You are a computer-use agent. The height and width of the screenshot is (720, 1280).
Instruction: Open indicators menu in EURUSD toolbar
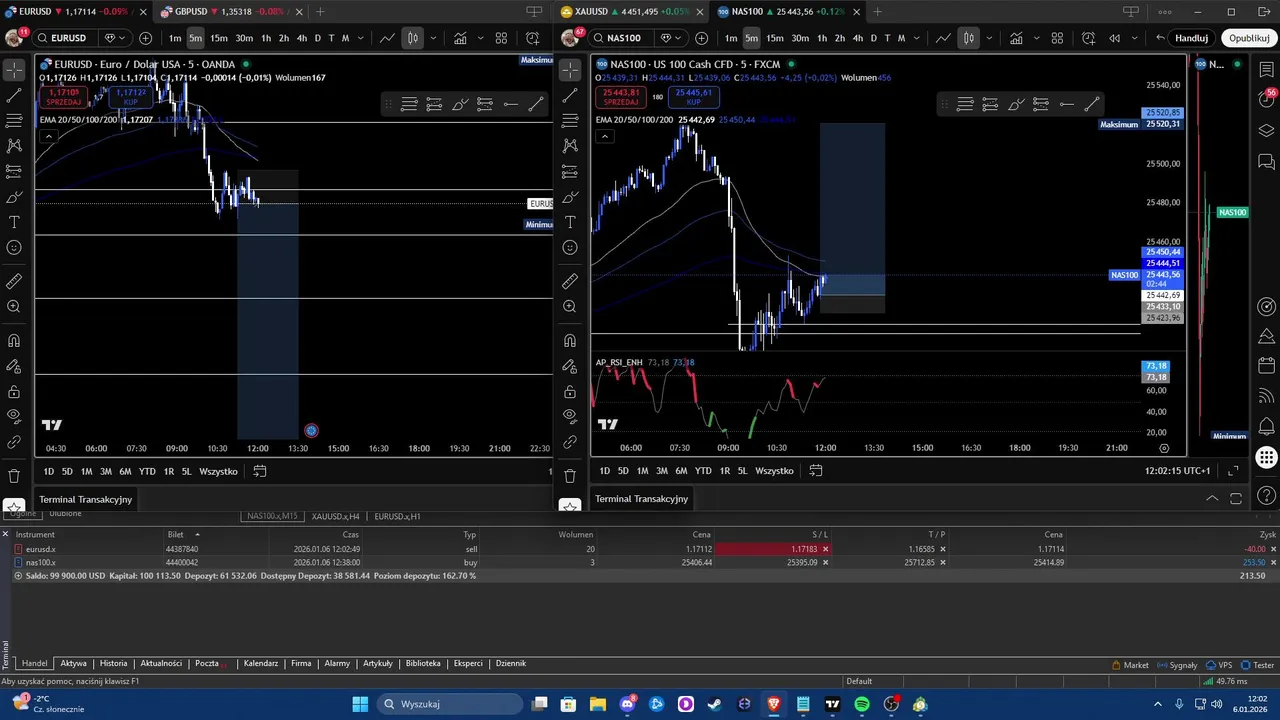pyautogui.click(x=460, y=38)
